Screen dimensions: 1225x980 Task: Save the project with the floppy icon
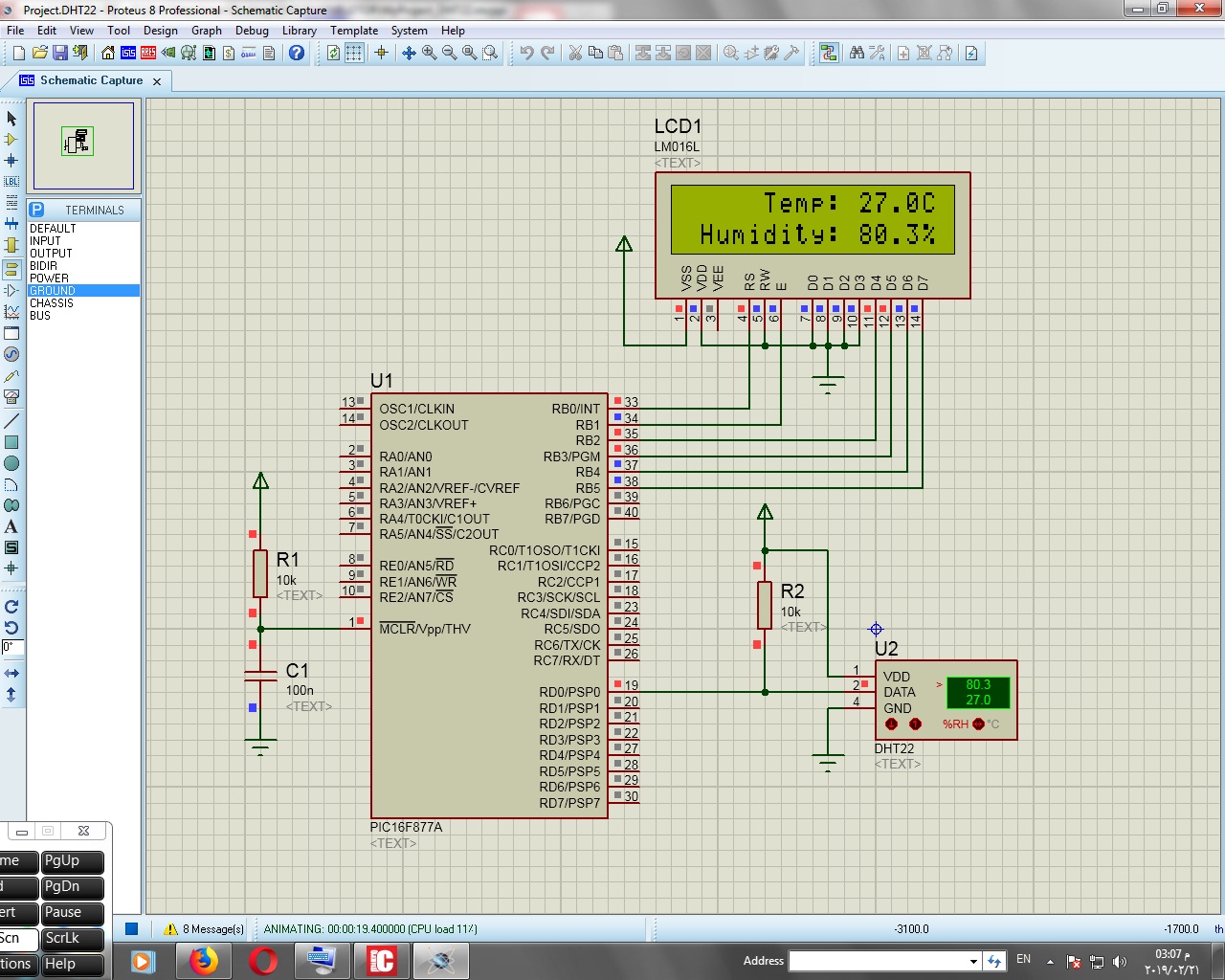(59, 53)
